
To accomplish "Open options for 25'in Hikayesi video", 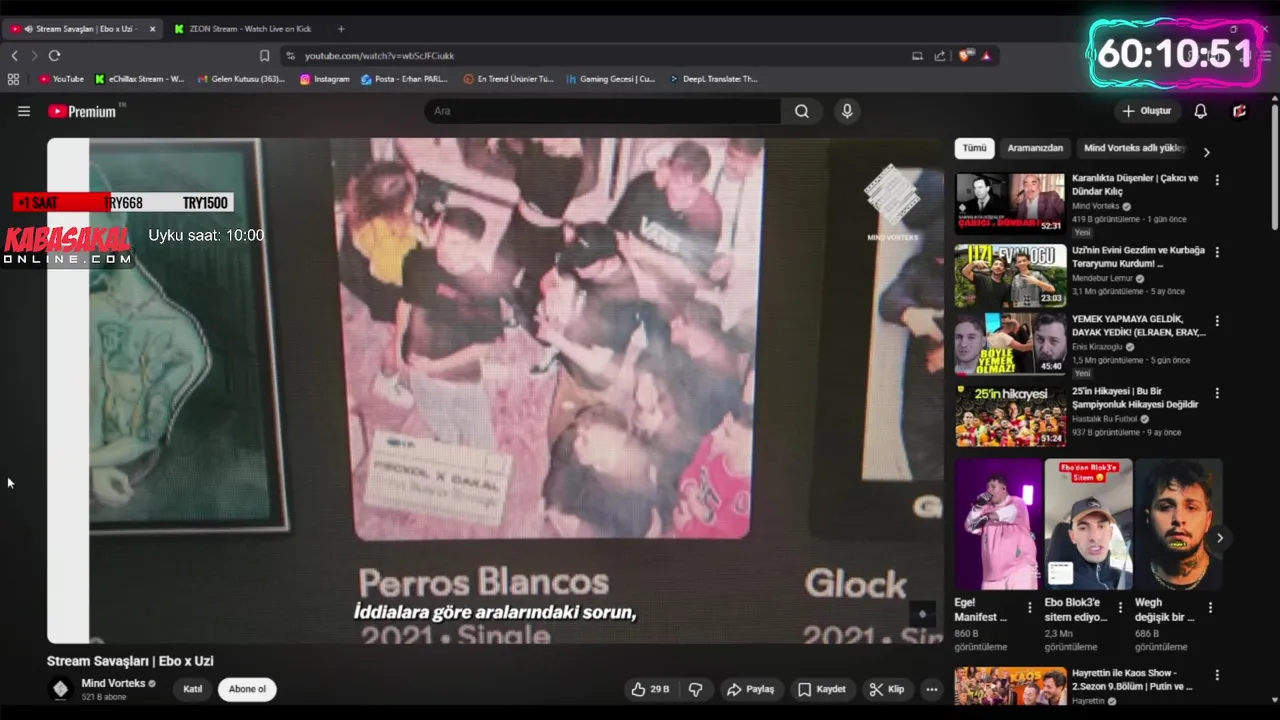I will coord(1217,393).
